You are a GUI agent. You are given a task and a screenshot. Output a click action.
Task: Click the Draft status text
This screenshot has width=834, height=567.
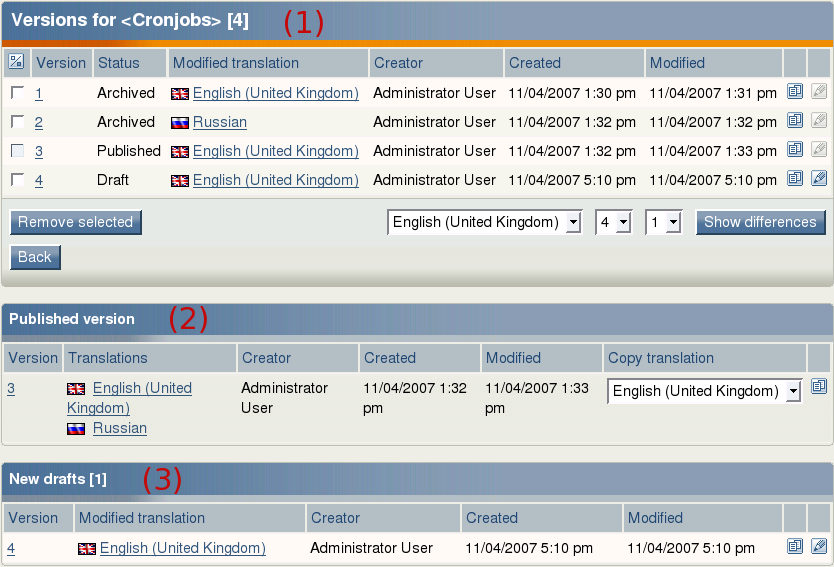[x=113, y=180]
